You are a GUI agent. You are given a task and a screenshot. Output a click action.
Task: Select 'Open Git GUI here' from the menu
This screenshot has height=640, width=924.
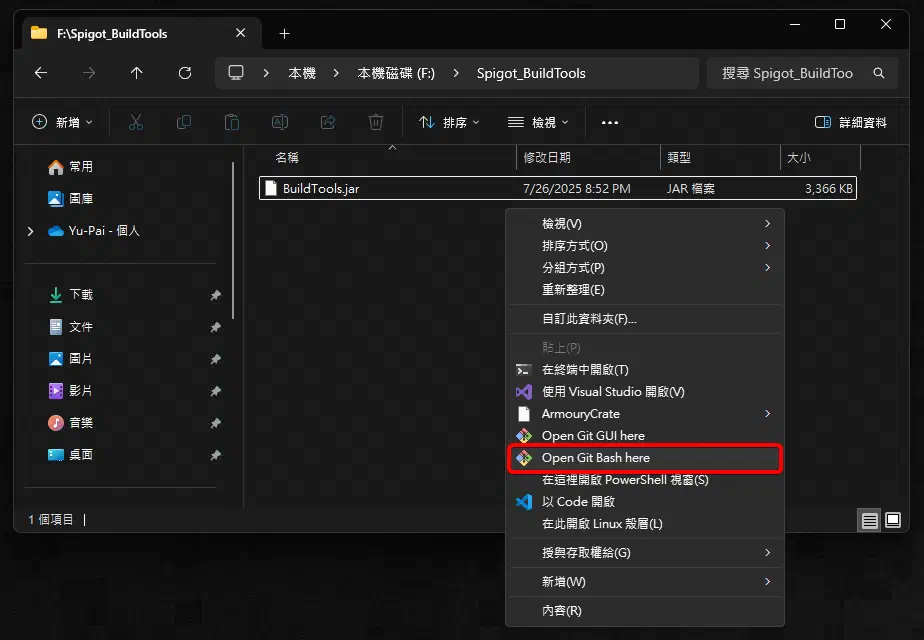(592, 436)
